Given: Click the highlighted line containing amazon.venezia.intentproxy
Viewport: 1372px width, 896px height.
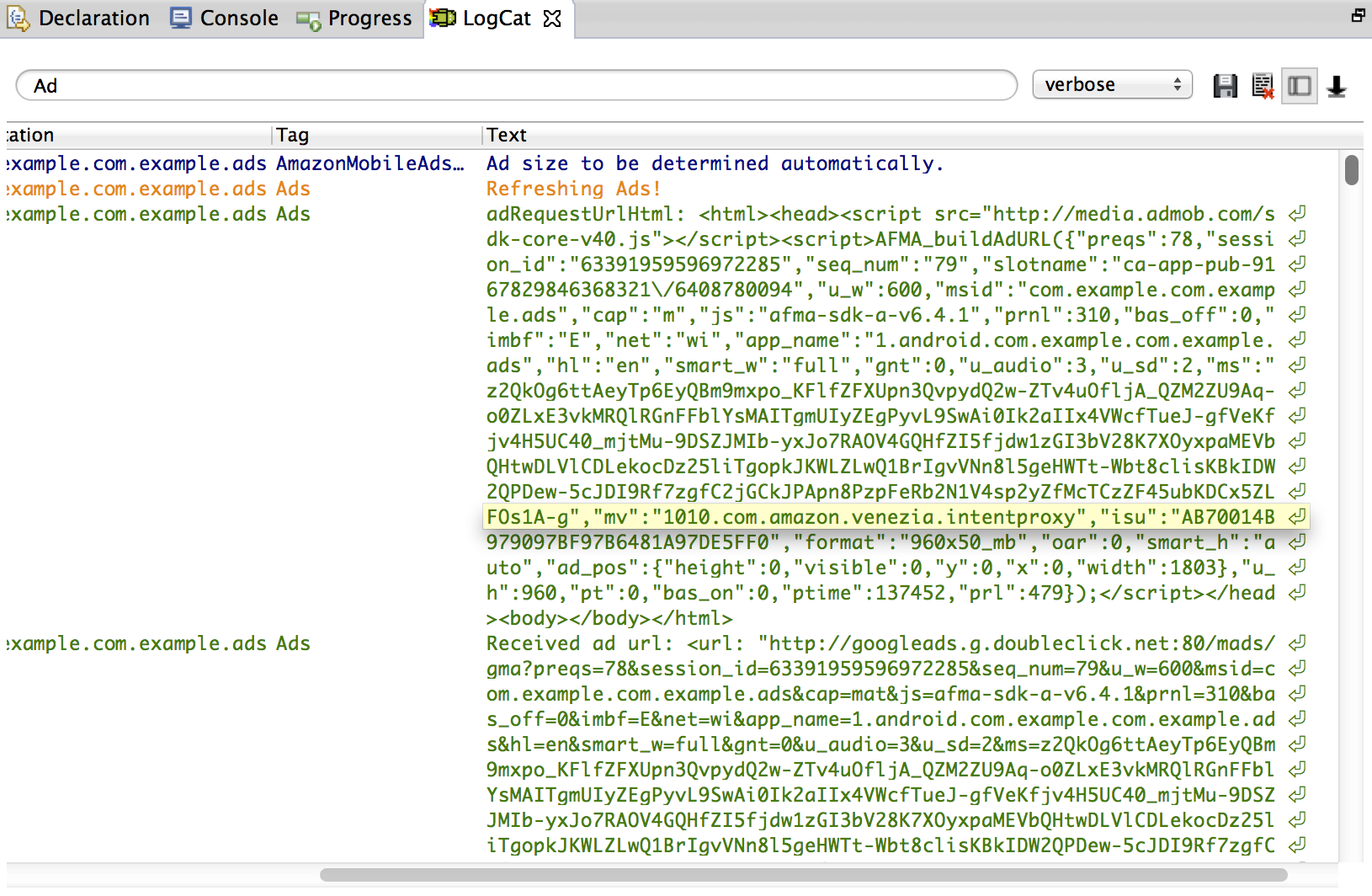Looking at the screenshot, I should (x=880, y=517).
